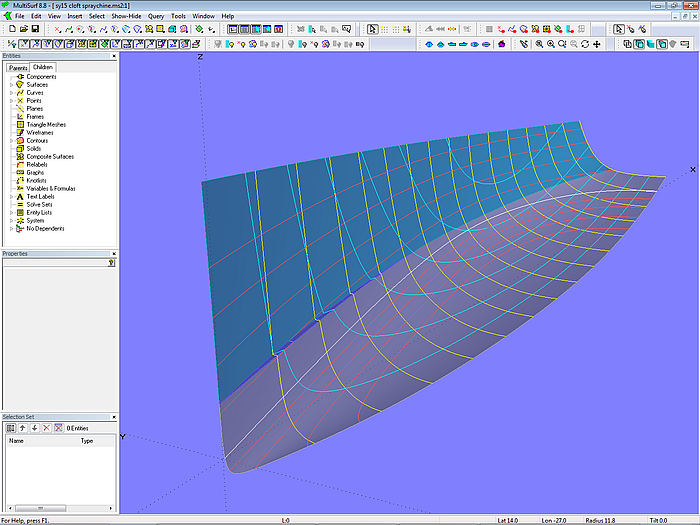Close the Entities panel
This screenshot has width=700, height=525.
[113, 56]
